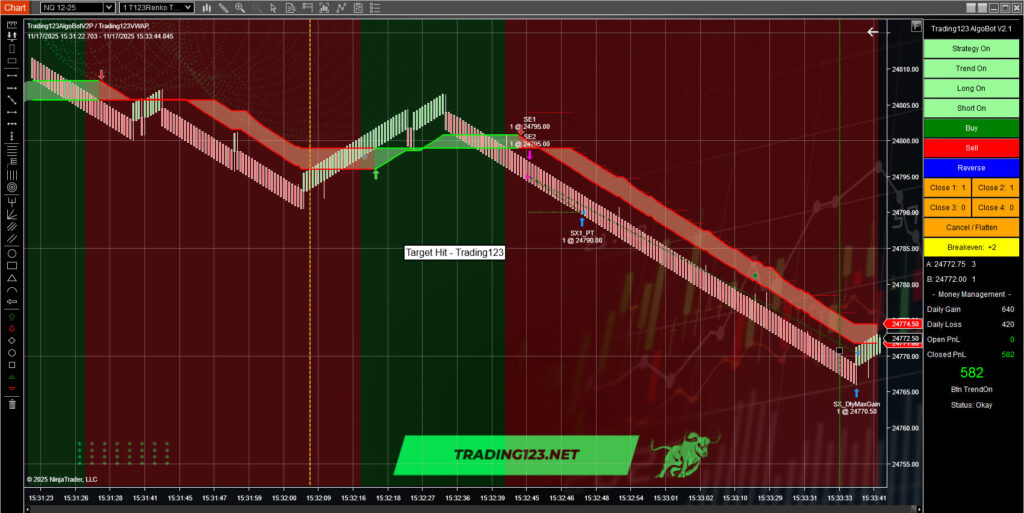The width and height of the screenshot is (1024, 513).
Task: Click the yellow Breakeven +2 button
Action: [x=971, y=247]
